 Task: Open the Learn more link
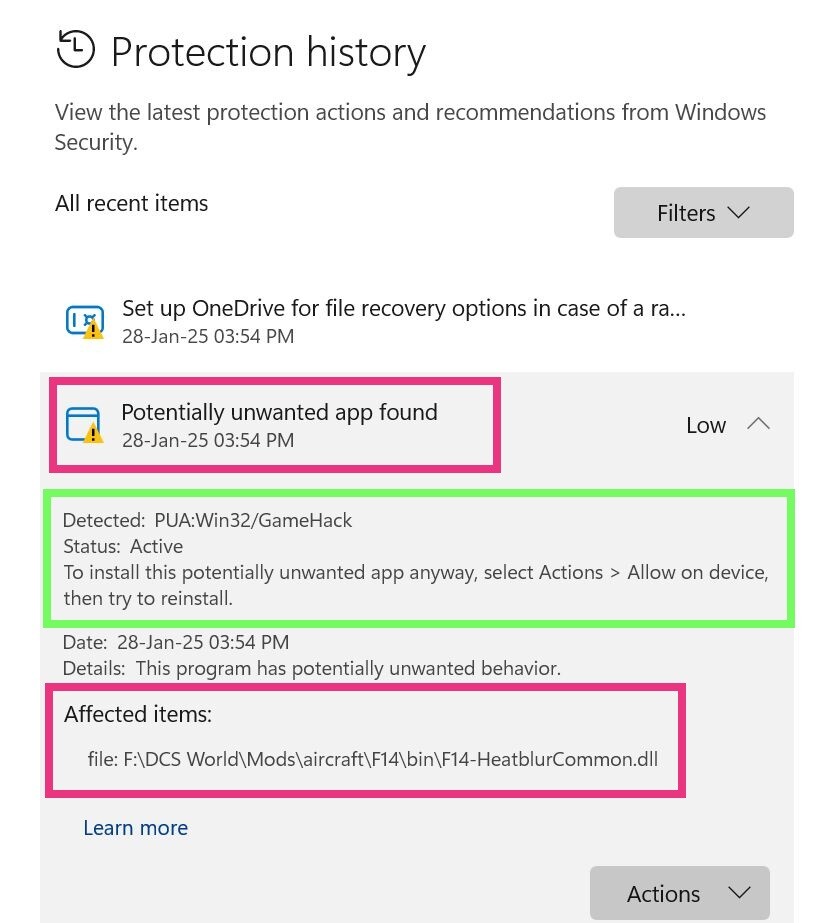[135, 828]
